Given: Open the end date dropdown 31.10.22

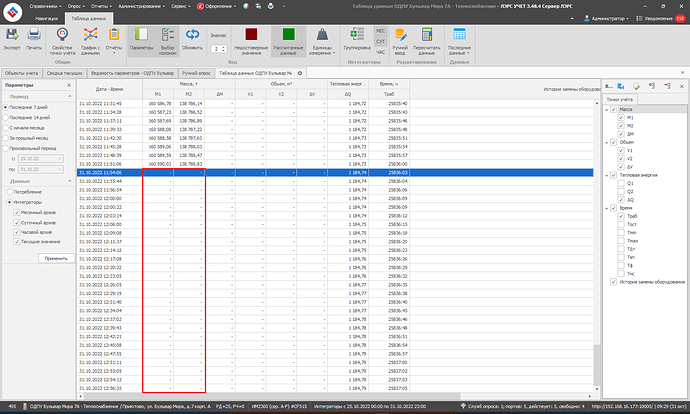Looking at the screenshot, I should coord(60,169).
